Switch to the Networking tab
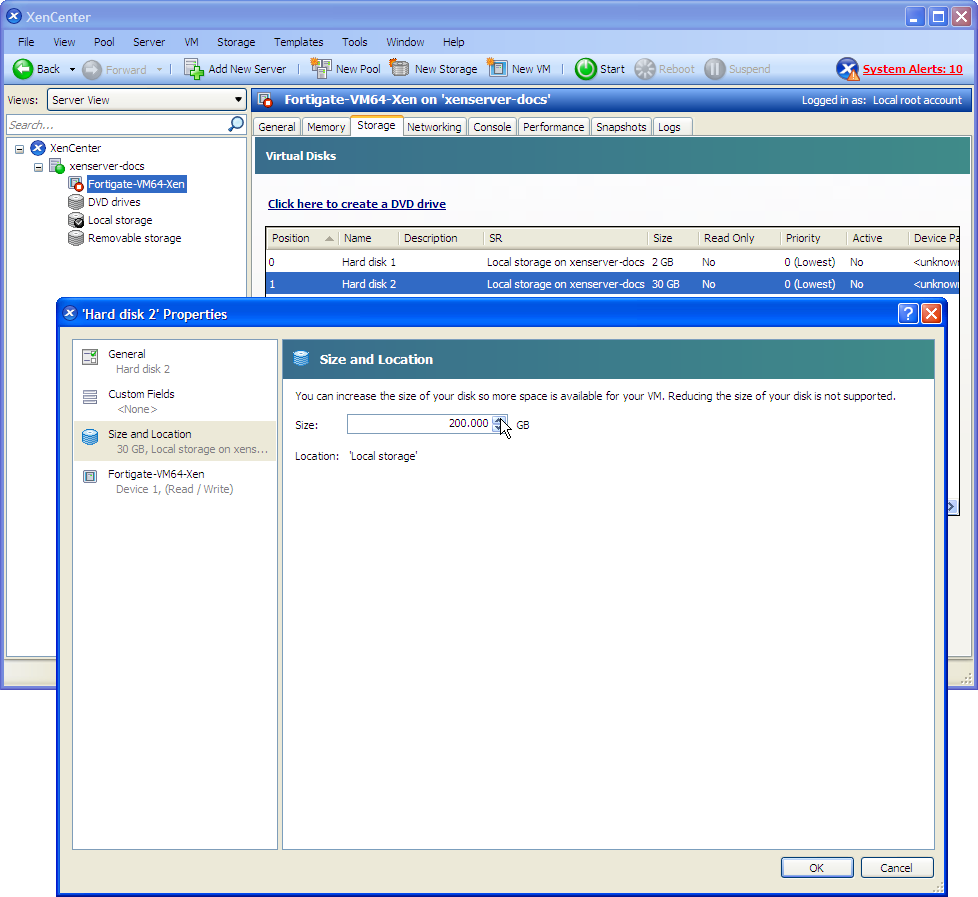978x897 pixels. click(434, 127)
